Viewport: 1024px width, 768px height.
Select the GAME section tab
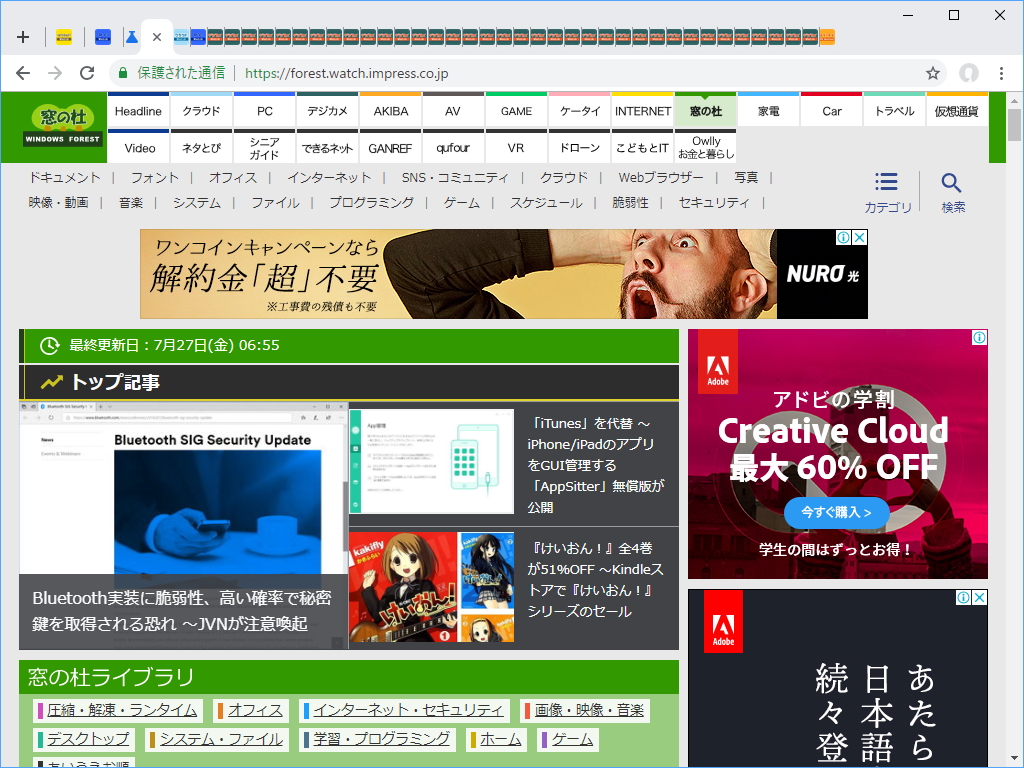[x=516, y=110]
